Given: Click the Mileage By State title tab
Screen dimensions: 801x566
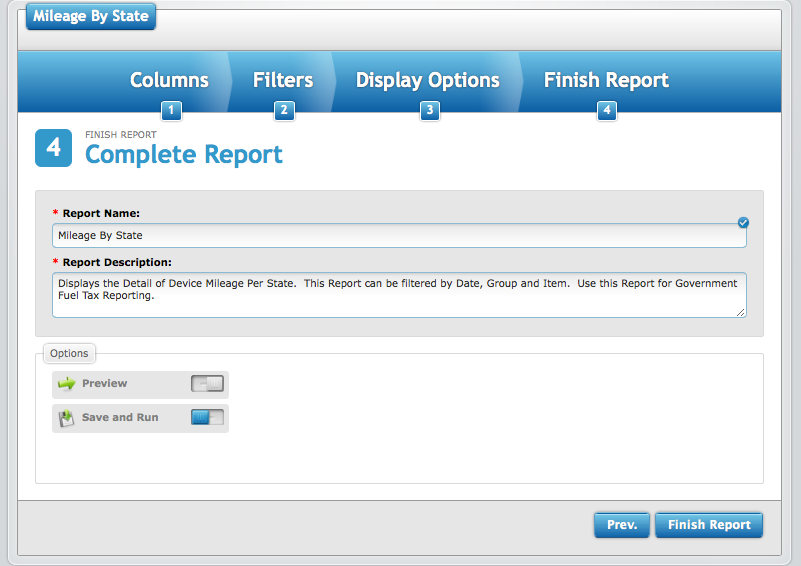Looking at the screenshot, I should 91,16.
